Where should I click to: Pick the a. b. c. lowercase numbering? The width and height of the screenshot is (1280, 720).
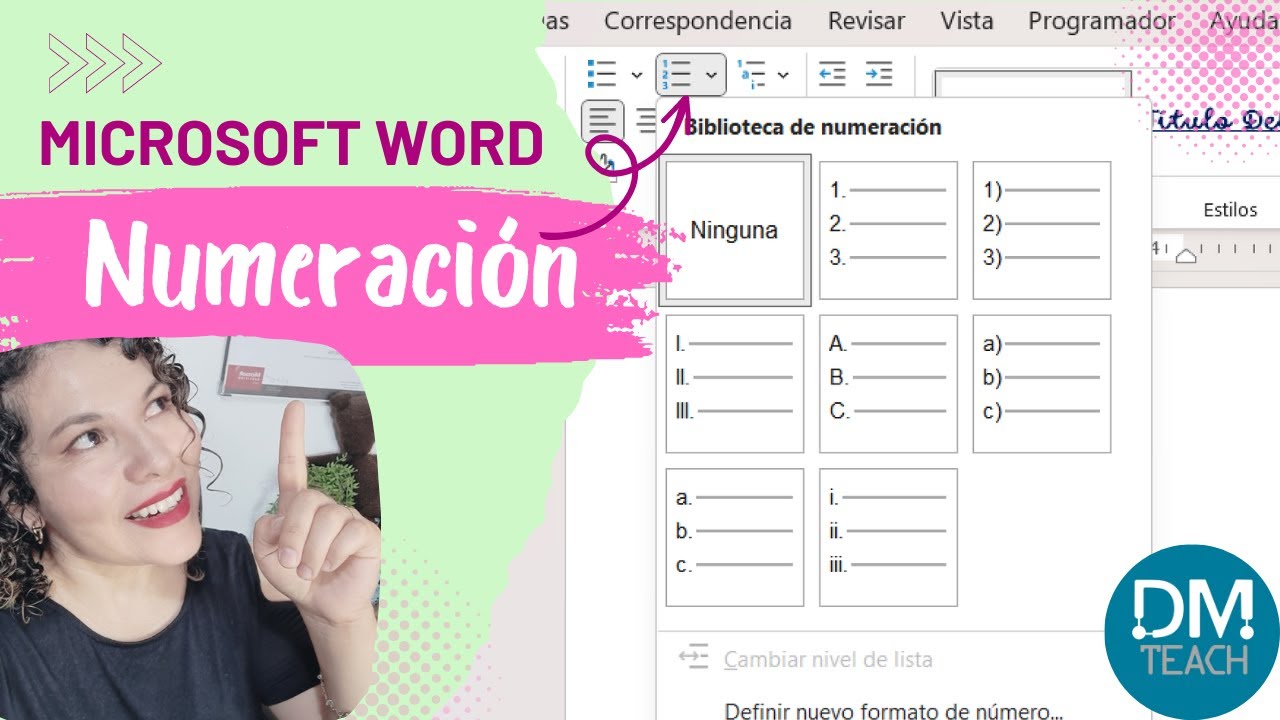point(735,537)
